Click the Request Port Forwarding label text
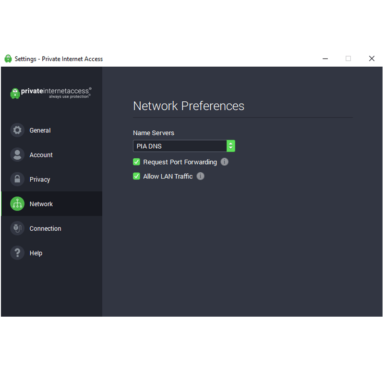 180,162
